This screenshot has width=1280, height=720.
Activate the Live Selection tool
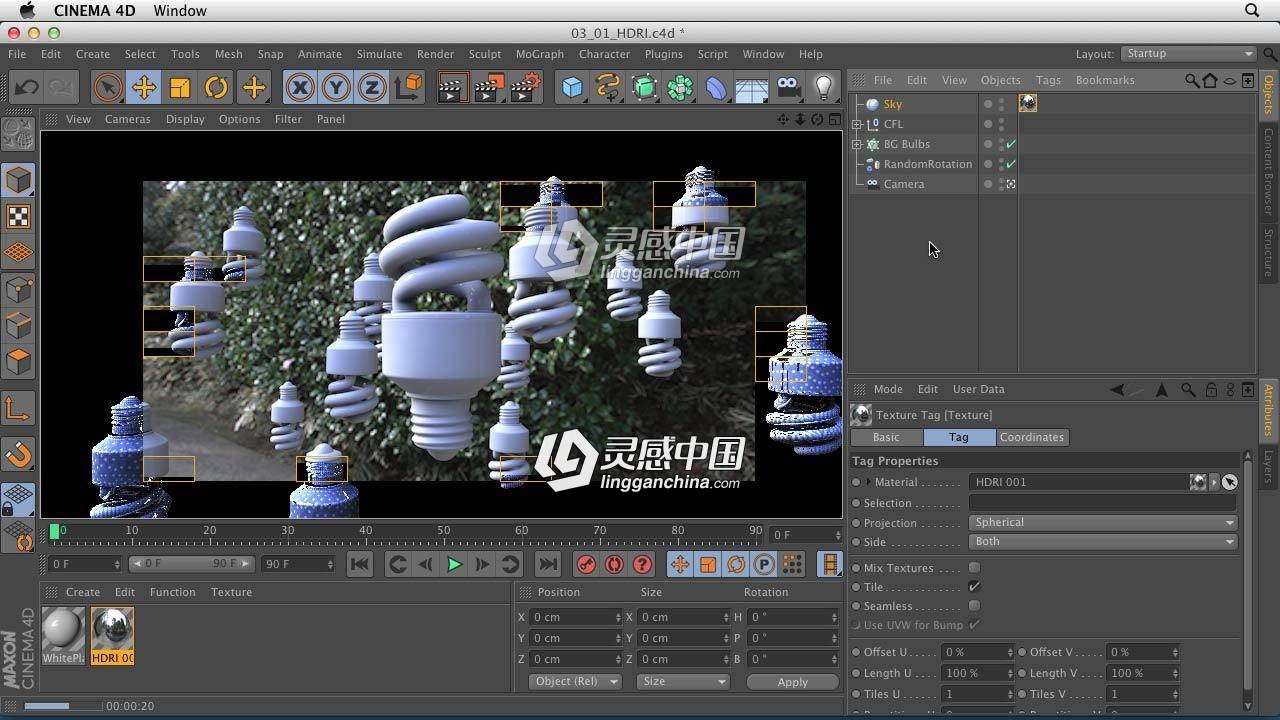pyautogui.click(x=108, y=87)
